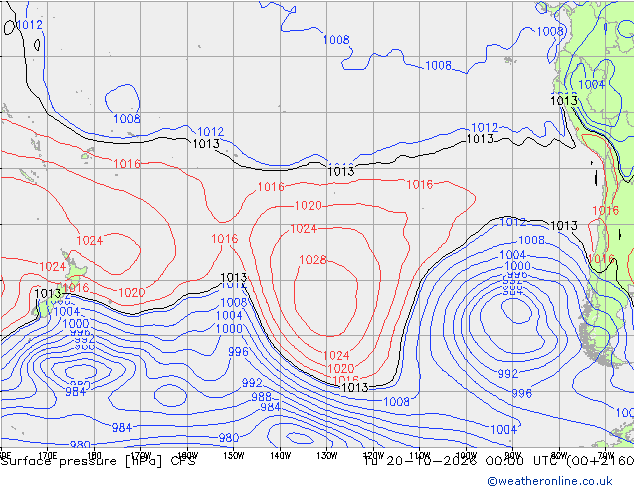The height and width of the screenshot is (490, 634).
Task: Click the 1028 high pressure center label
Action: point(313,260)
